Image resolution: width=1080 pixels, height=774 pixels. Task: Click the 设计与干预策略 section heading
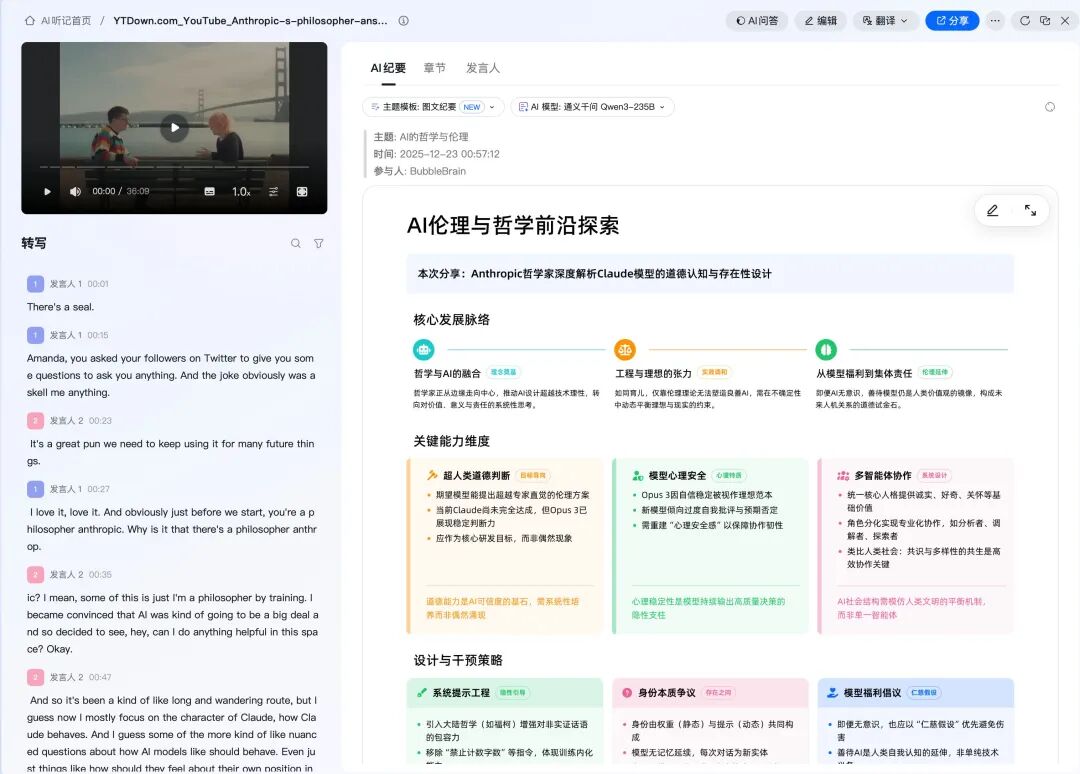[458, 660]
